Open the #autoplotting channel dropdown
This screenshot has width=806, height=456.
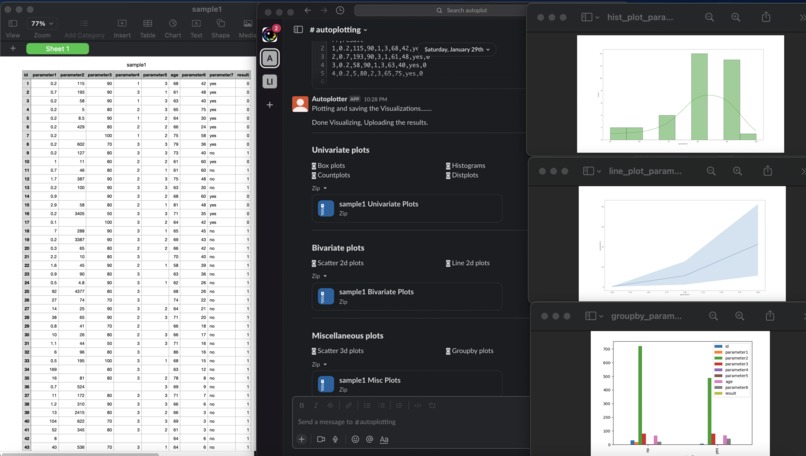coord(338,30)
